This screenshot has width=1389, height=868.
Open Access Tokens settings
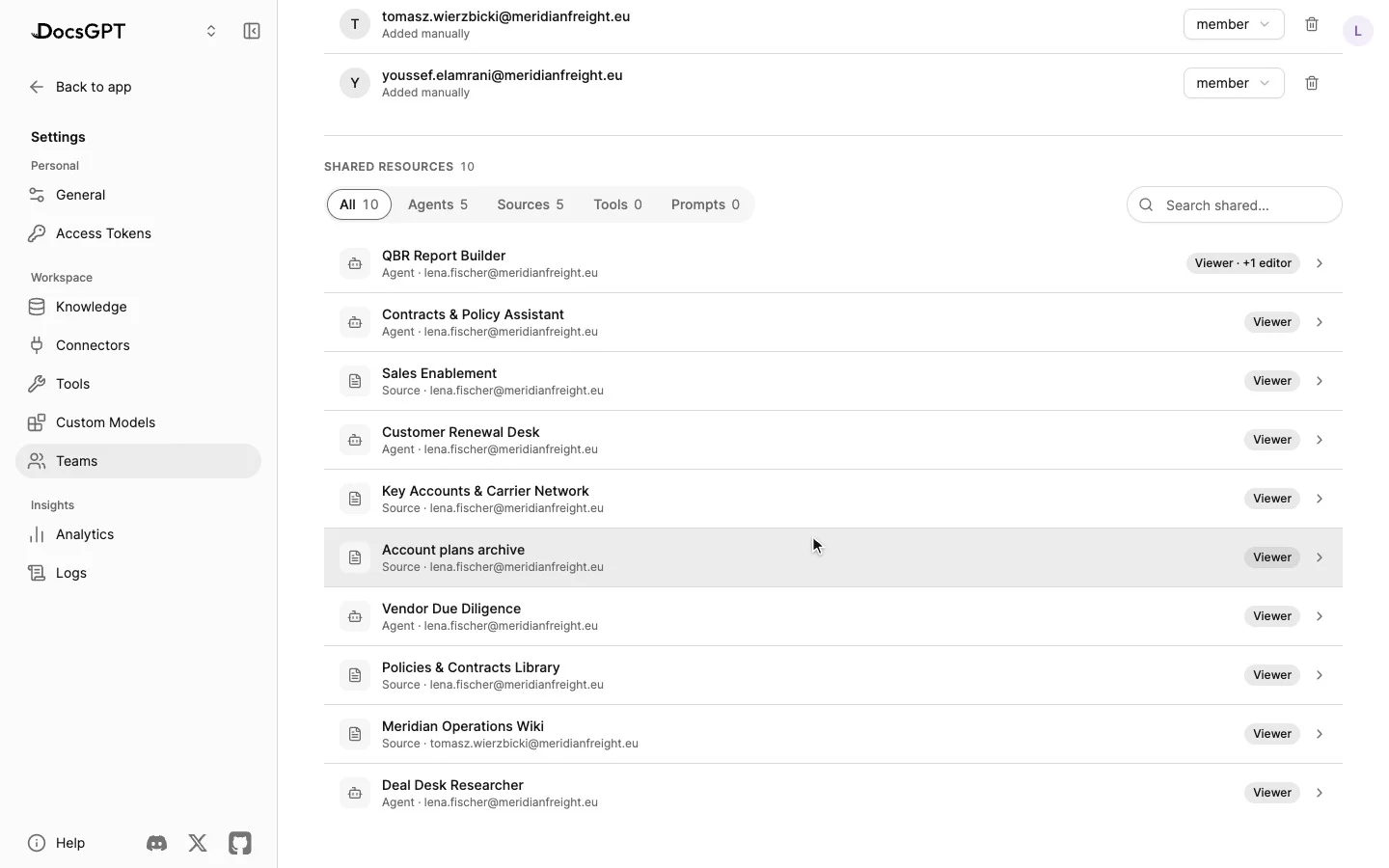[138, 233]
